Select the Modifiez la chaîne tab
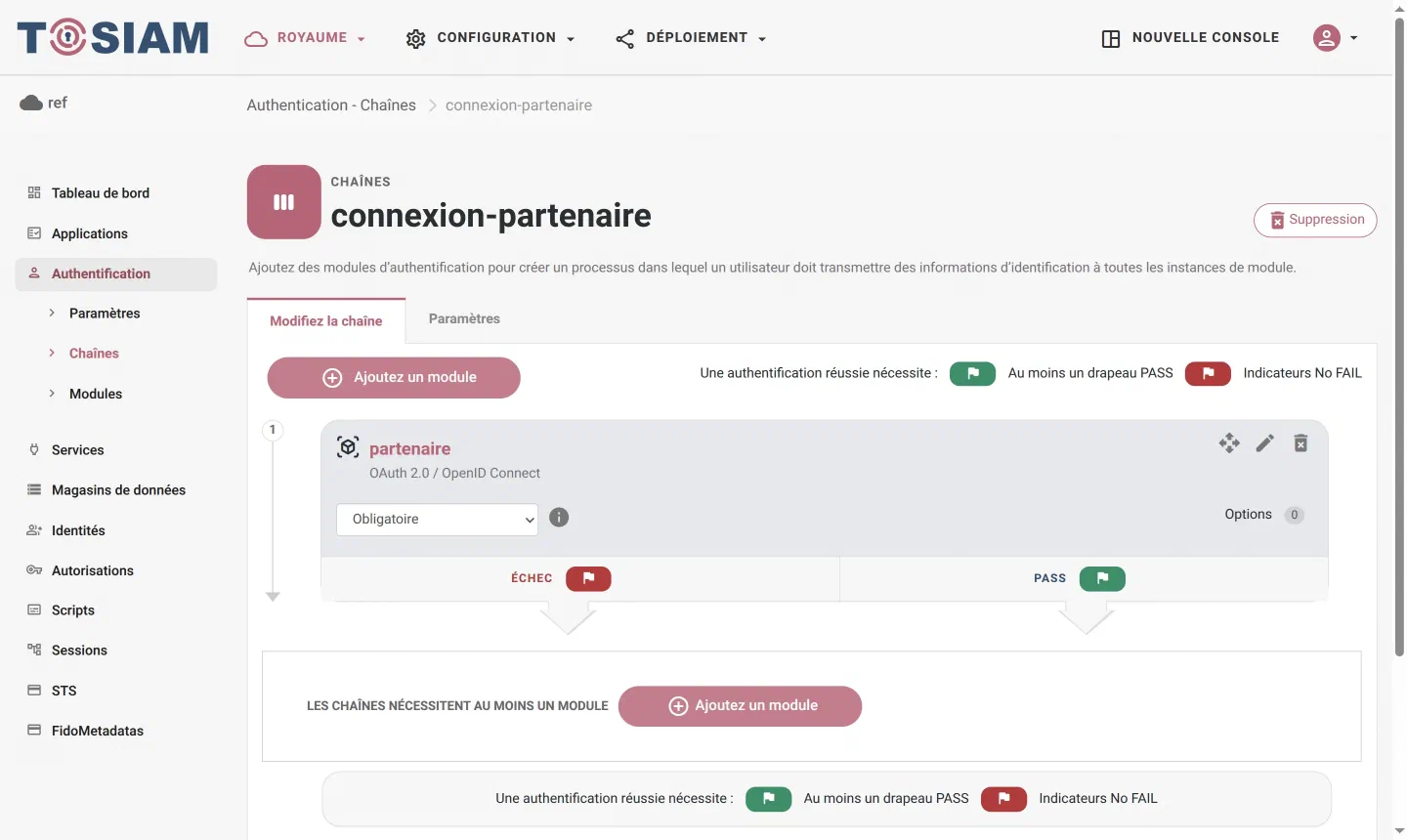The image size is (1407, 840). pos(326,320)
